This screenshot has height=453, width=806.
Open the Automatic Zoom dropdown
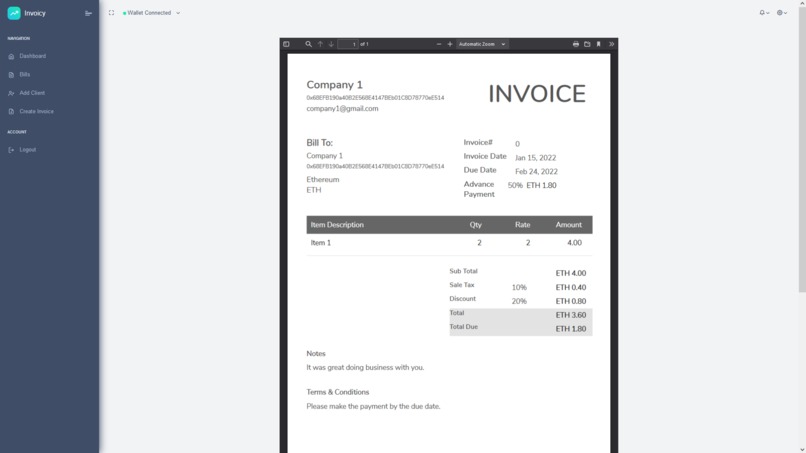point(482,44)
